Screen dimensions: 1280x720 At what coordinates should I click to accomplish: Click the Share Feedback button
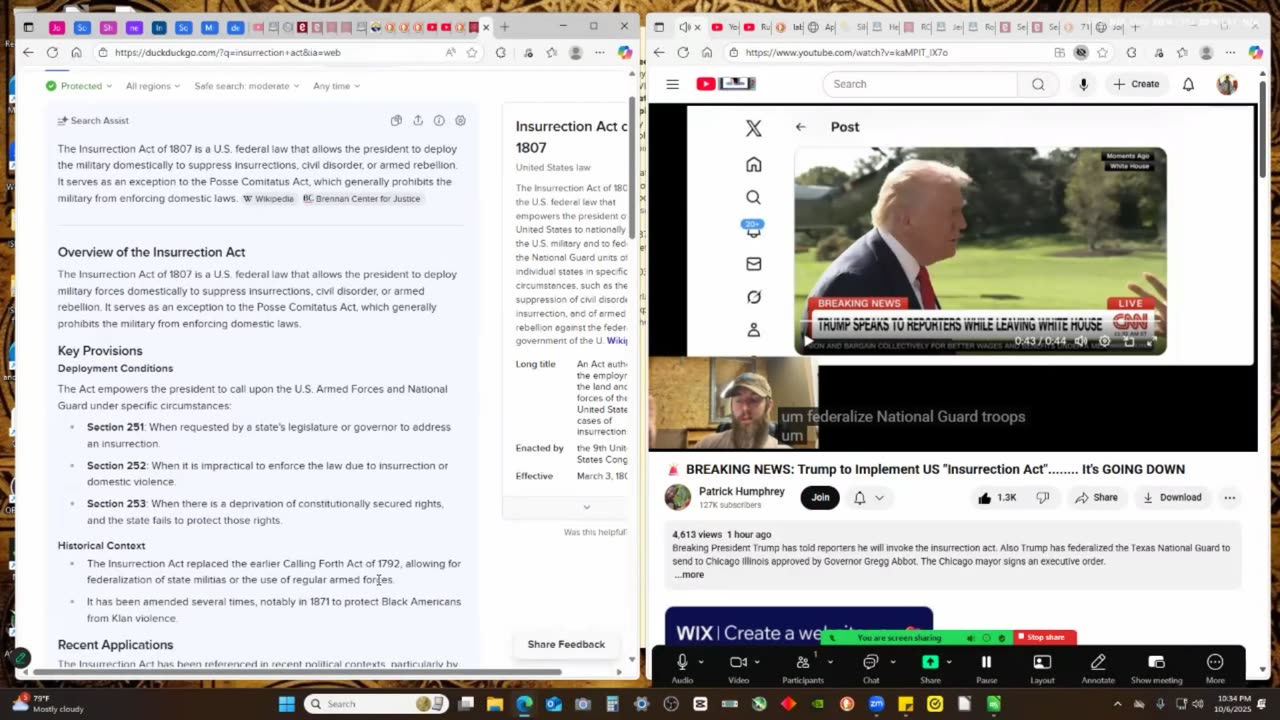pyautogui.click(x=566, y=644)
